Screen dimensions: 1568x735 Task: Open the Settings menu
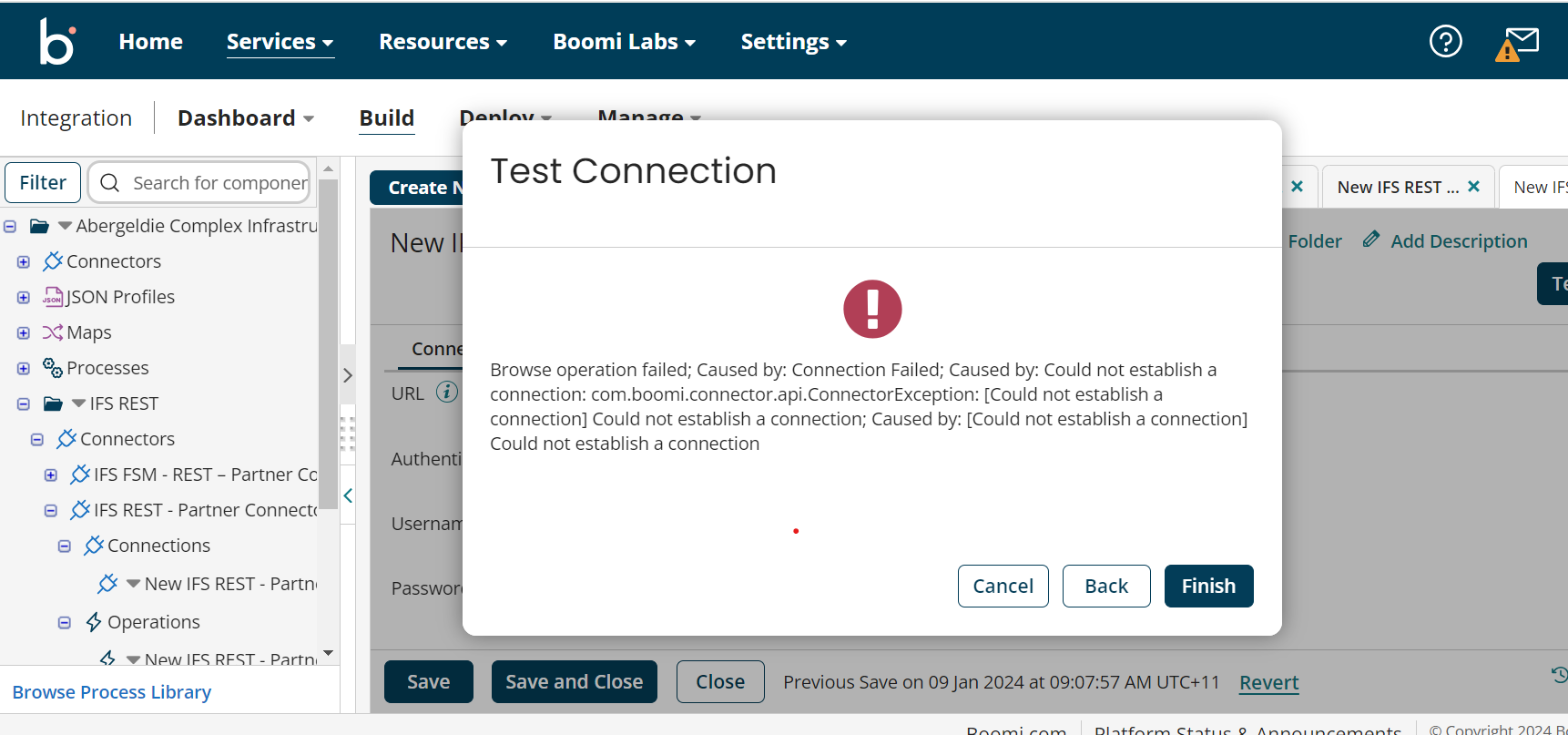(793, 42)
